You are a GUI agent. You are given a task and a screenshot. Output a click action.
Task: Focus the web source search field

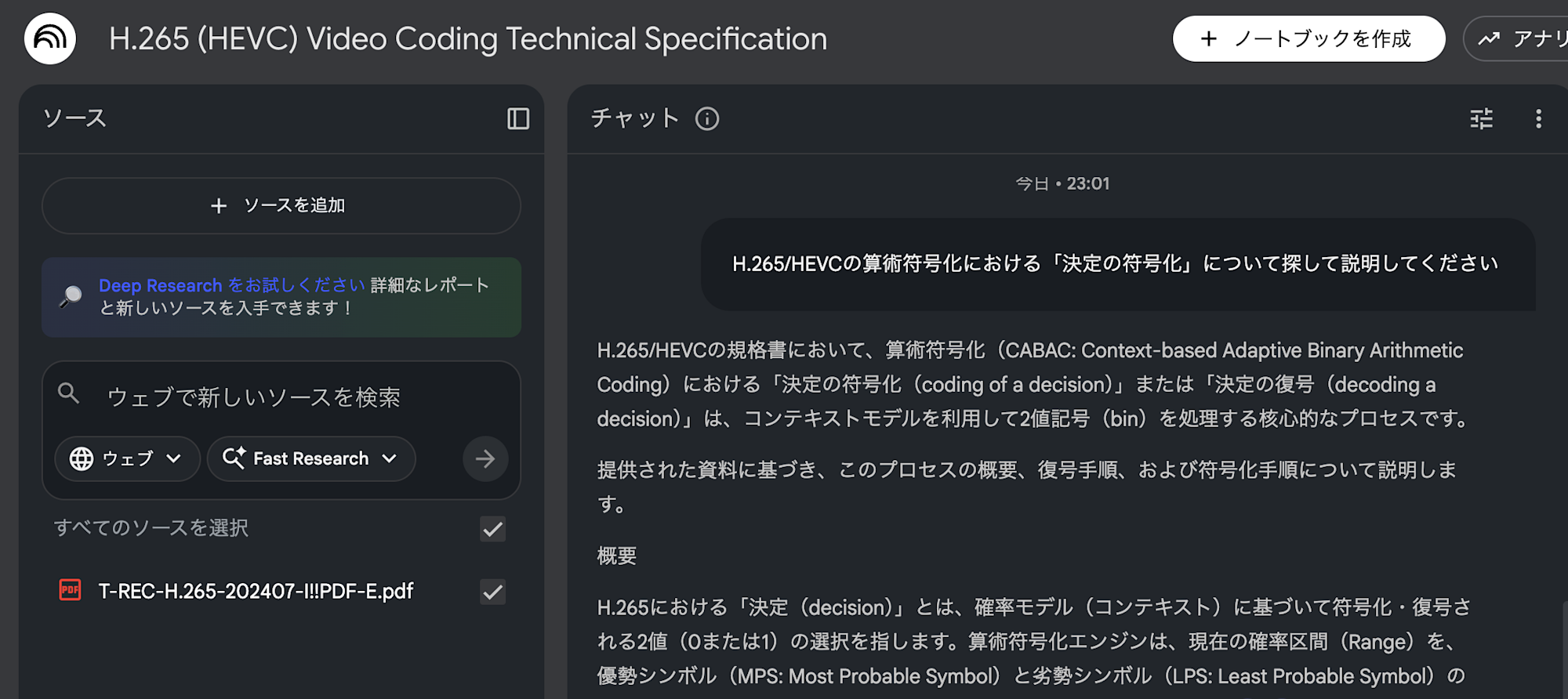pyautogui.click(x=298, y=397)
